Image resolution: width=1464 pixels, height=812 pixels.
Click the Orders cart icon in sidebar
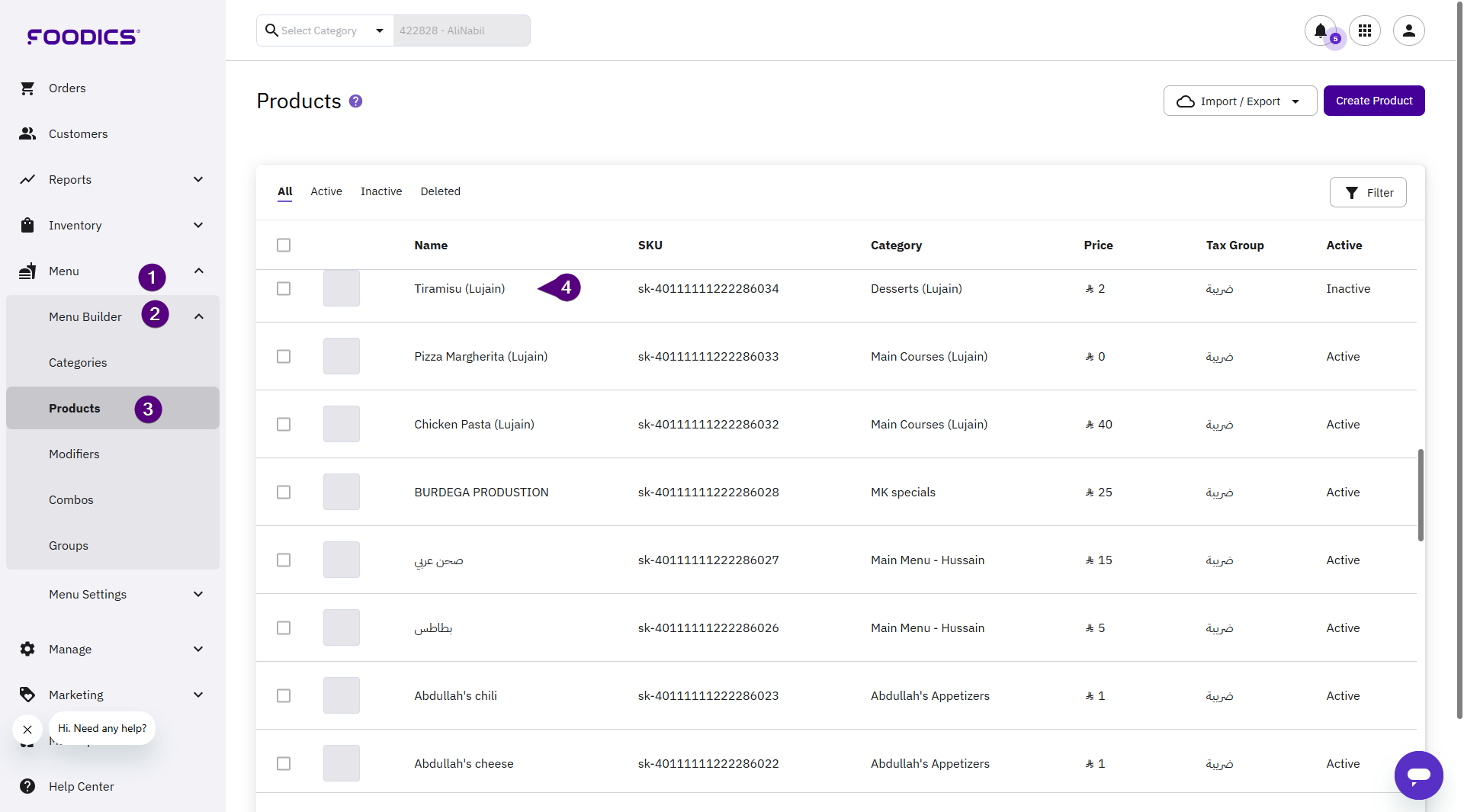click(x=27, y=88)
